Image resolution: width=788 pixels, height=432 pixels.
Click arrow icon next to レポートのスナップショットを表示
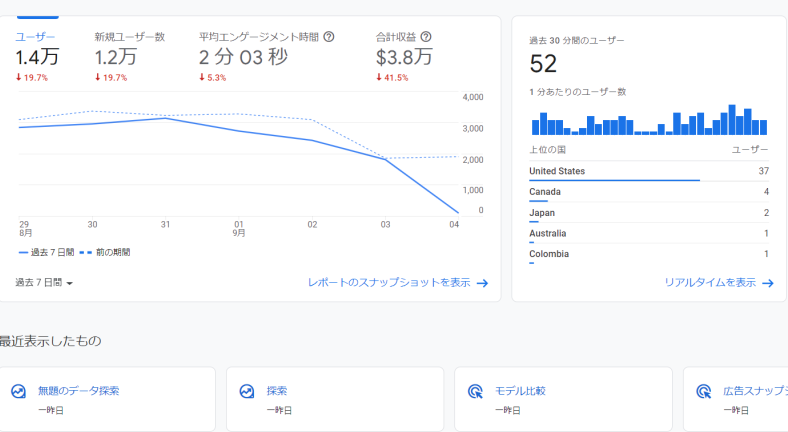(x=482, y=283)
